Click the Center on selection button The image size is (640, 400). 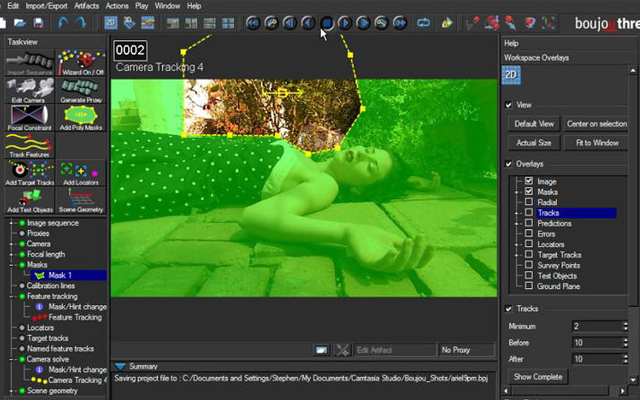(x=597, y=124)
